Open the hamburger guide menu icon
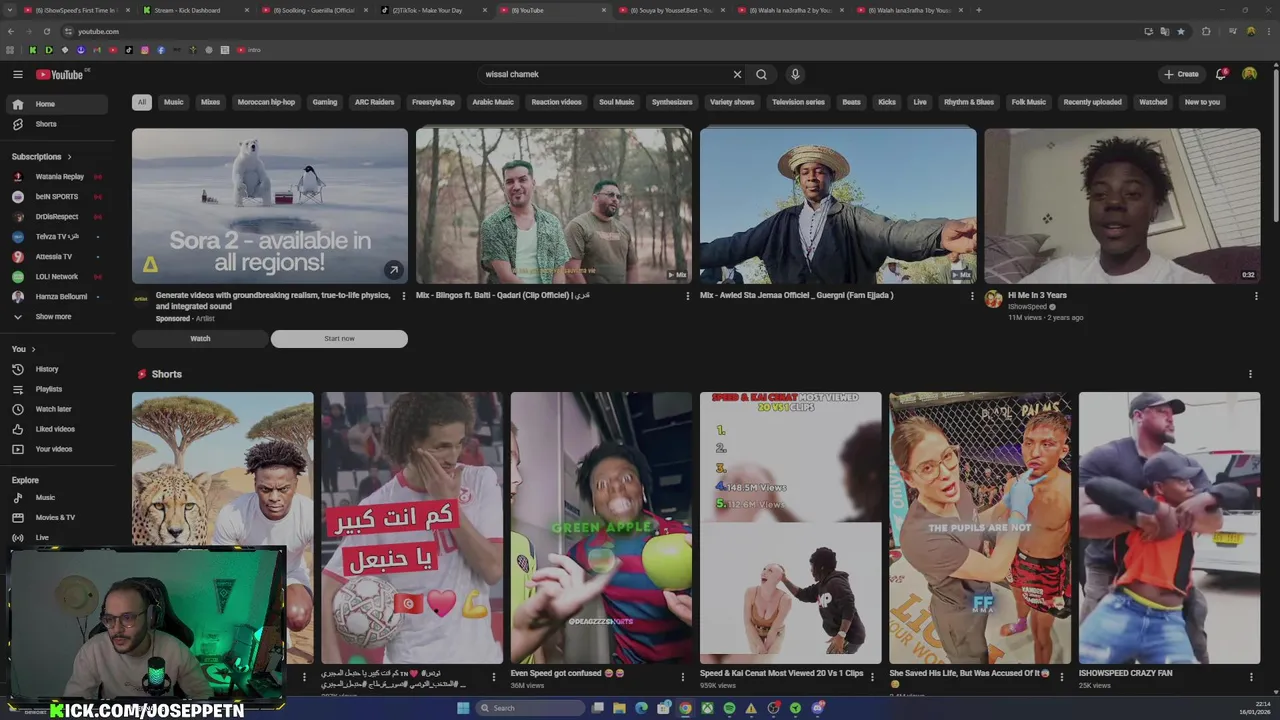1280x720 pixels. point(17,74)
